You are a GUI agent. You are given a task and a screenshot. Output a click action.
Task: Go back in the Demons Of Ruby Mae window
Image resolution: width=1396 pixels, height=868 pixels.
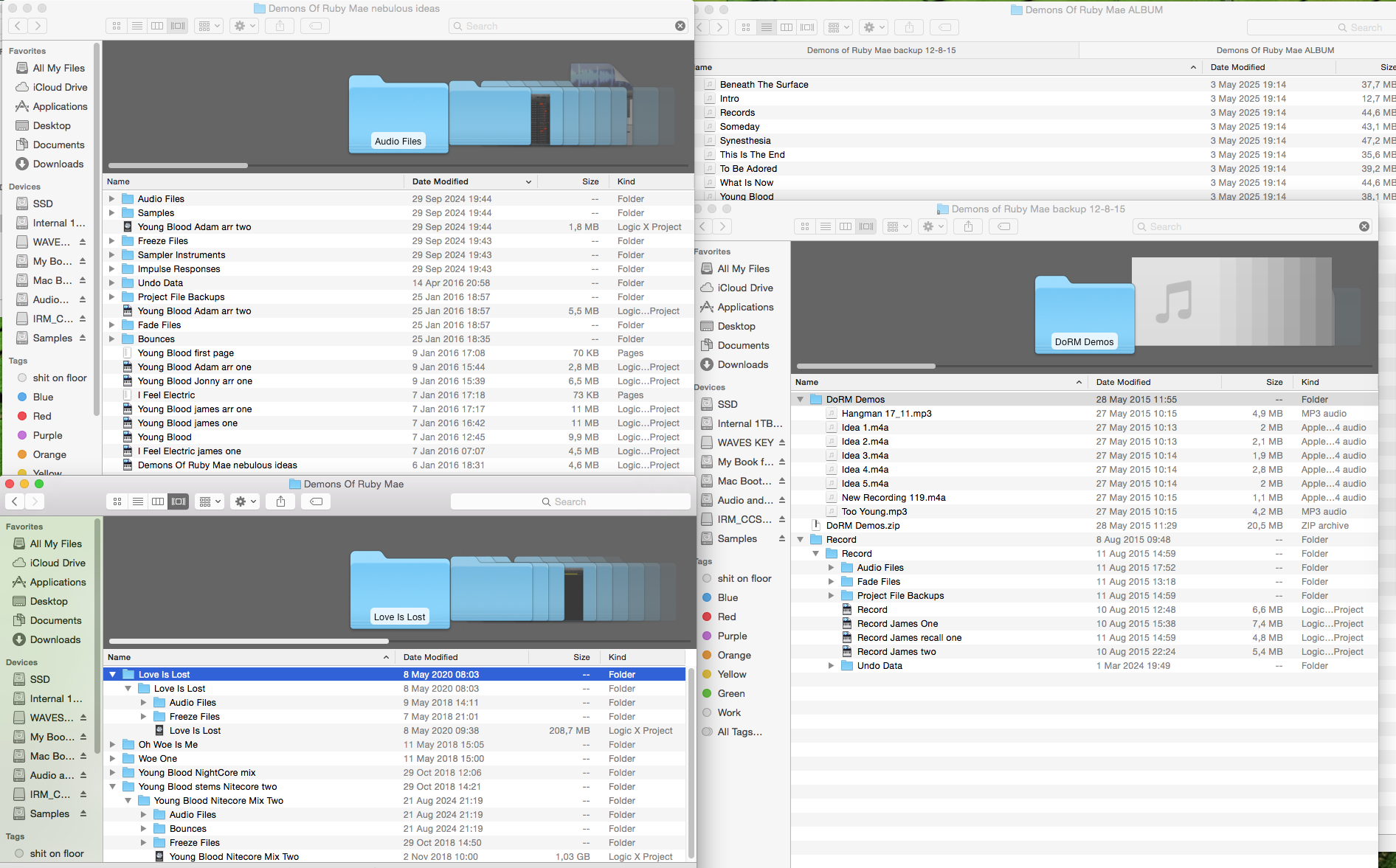(x=15, y=501)
